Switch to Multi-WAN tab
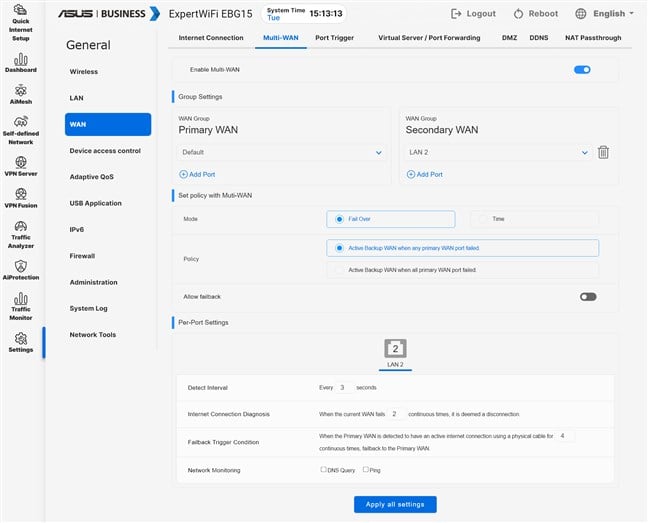648x523 pixels. coord(281,38)
